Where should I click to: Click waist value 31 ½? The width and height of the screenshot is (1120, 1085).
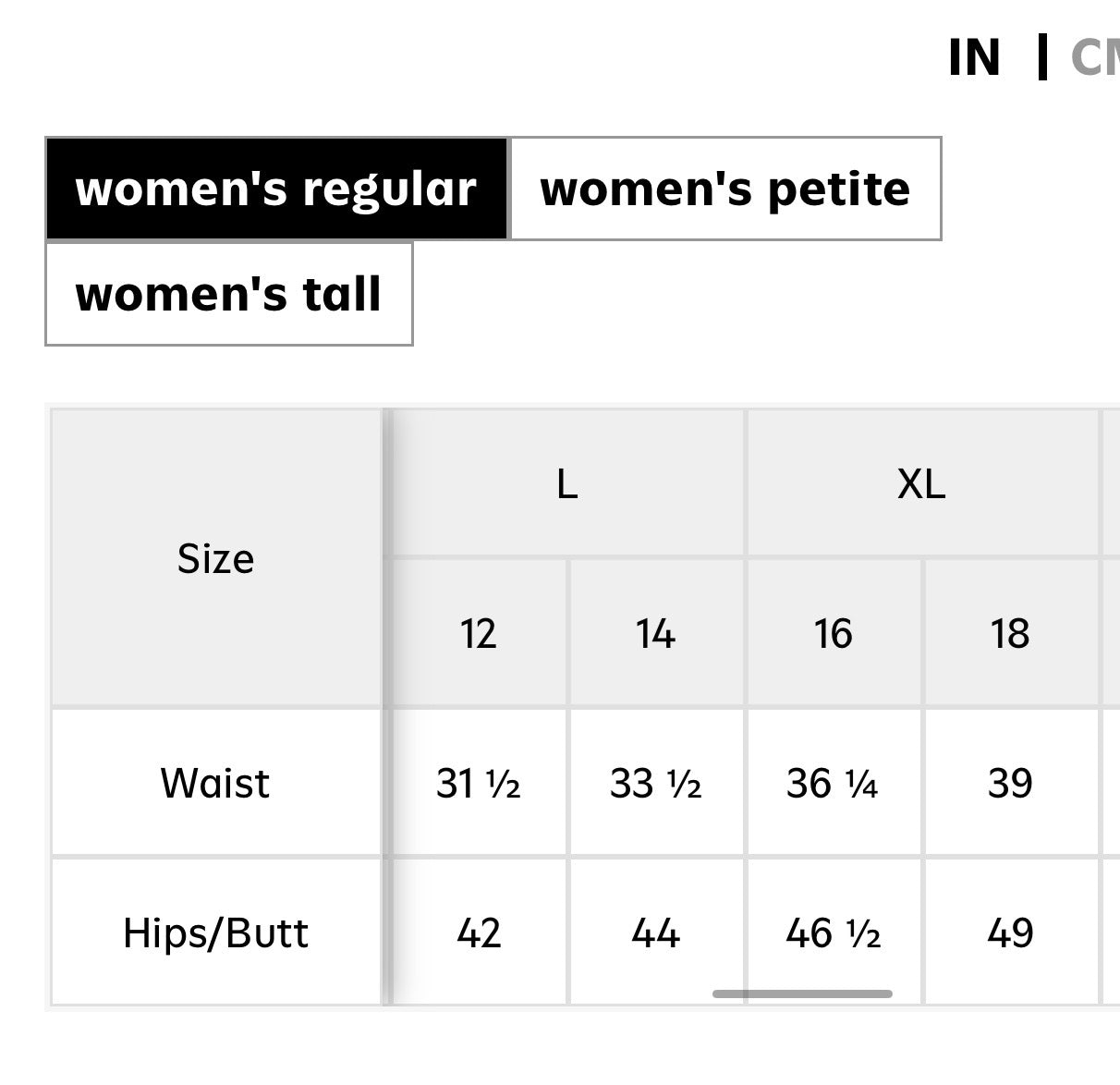click(x=479, y=784)
